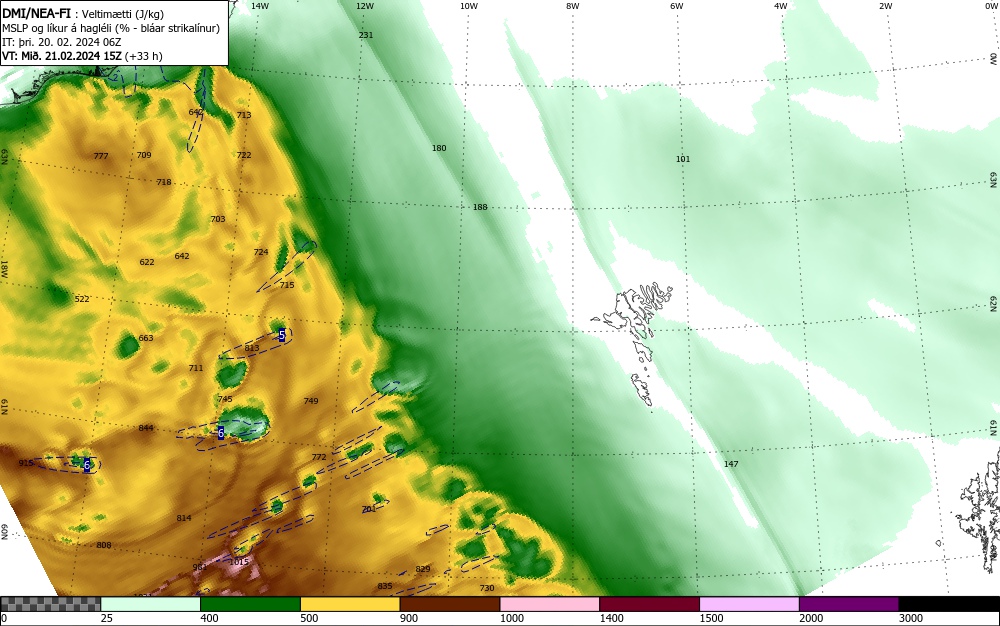Click the 829 value on the map
Image resolution: width=1000 pixels, height=626 pixels.
423,569
